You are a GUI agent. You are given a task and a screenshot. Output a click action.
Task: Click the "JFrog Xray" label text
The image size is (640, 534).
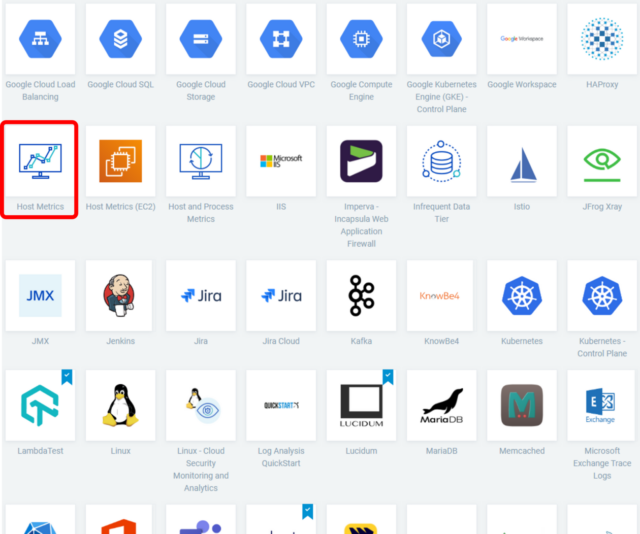point(602,207)
